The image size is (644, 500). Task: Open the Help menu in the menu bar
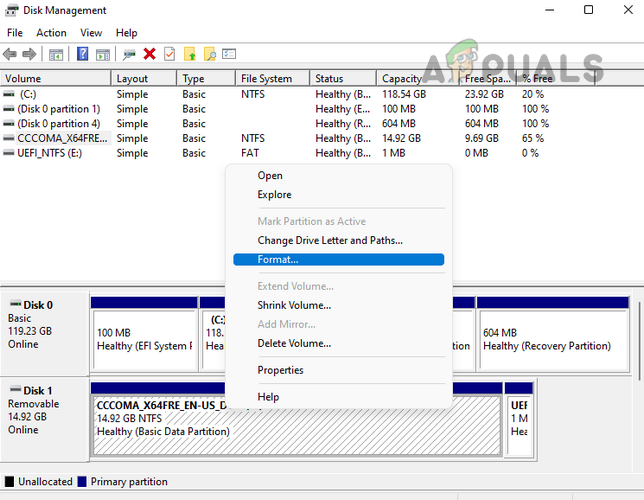(x=126, y=33)
